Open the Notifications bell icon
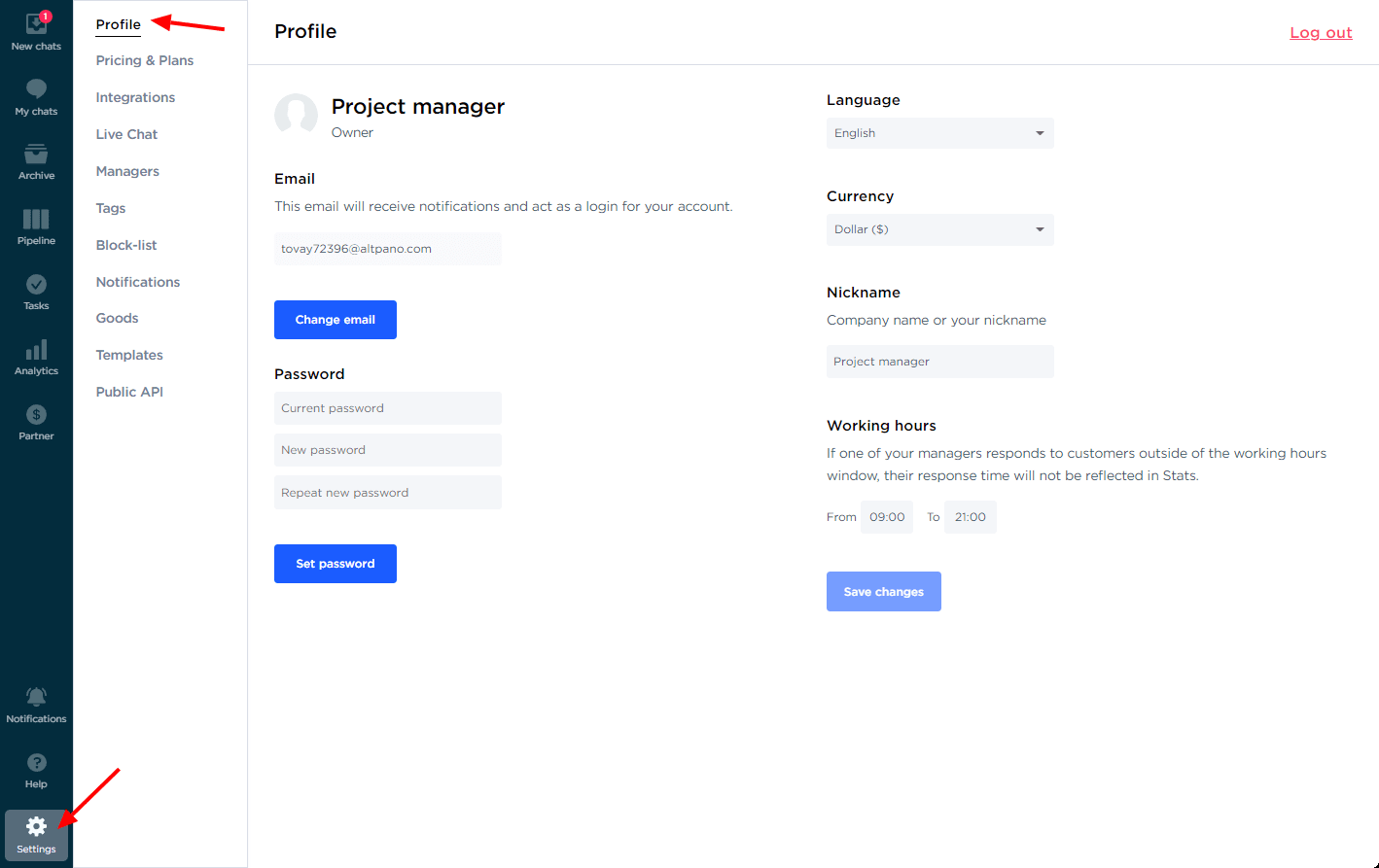The image size is (1379, 868). click(36, 697)
